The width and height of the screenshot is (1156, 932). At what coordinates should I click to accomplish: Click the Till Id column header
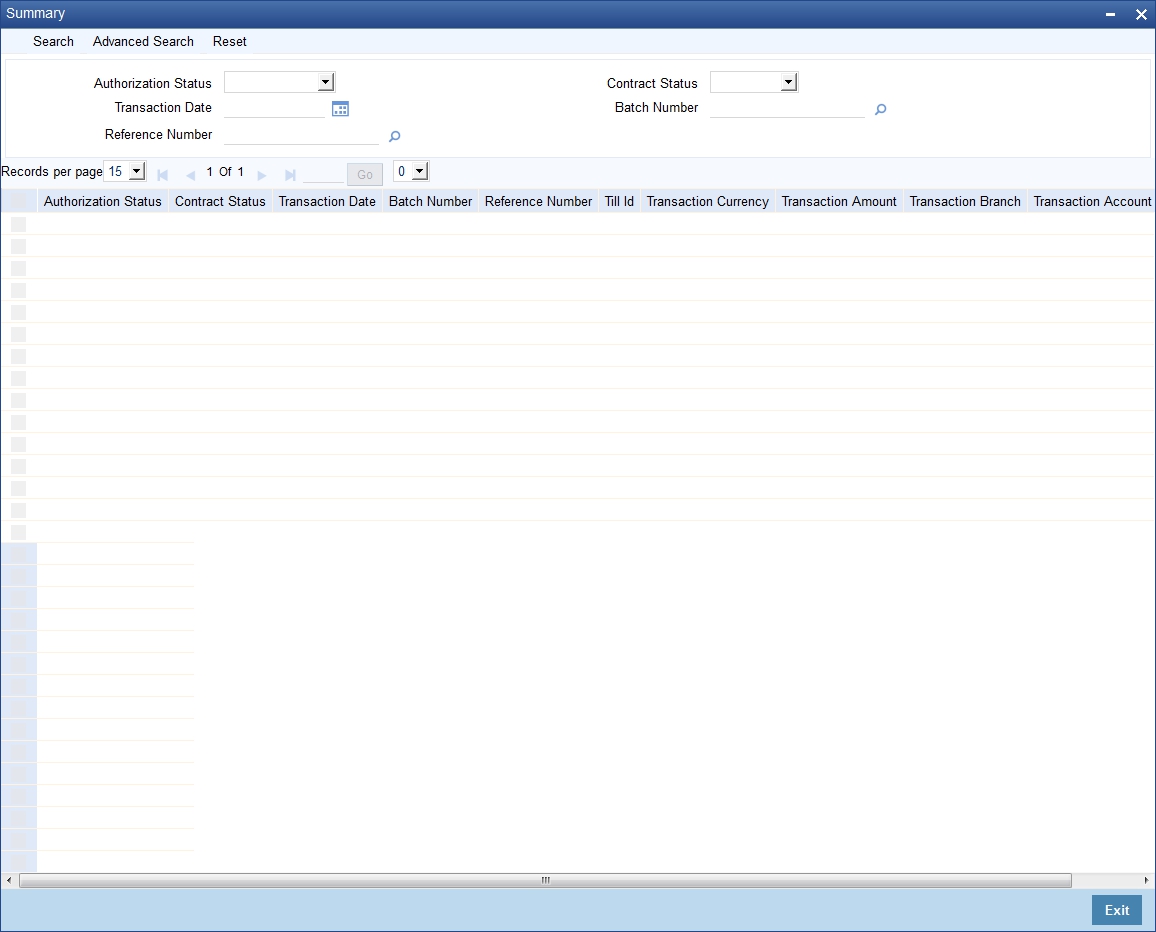click(619, 201)
